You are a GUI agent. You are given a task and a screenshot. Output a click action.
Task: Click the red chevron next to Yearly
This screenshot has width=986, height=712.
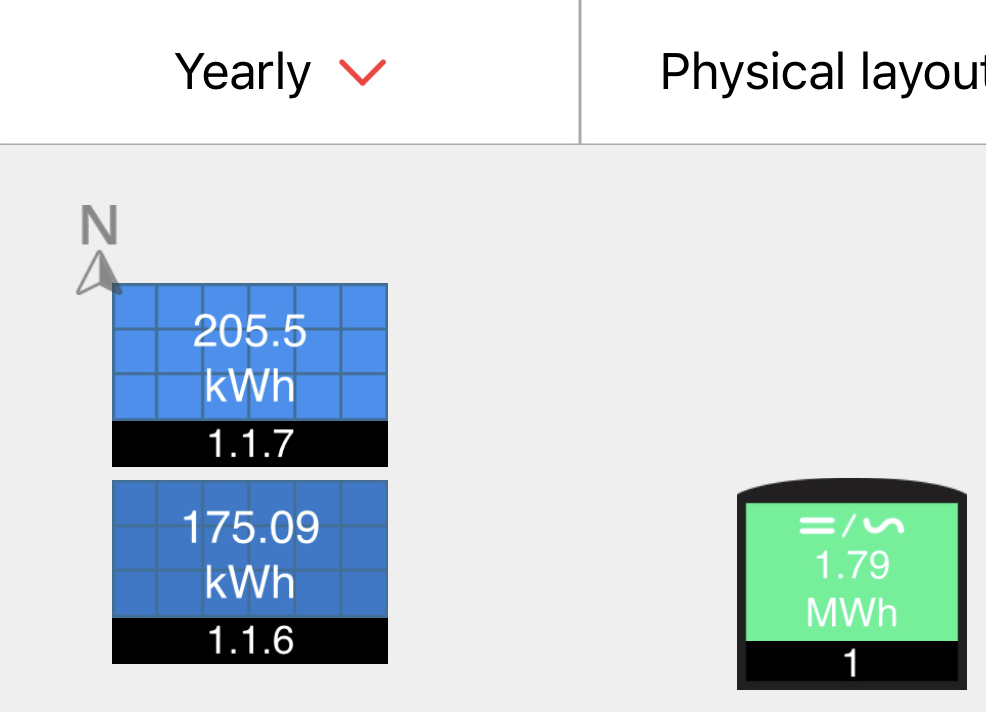[x=362, y=72]
